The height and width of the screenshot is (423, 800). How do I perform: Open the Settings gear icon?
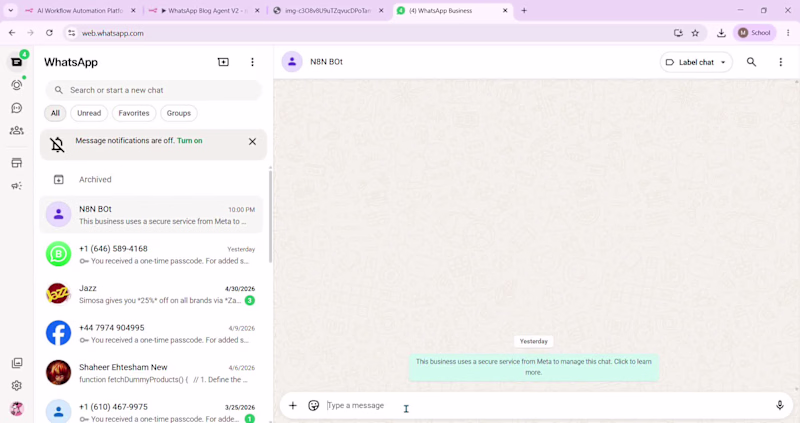[x=17, y=386]
